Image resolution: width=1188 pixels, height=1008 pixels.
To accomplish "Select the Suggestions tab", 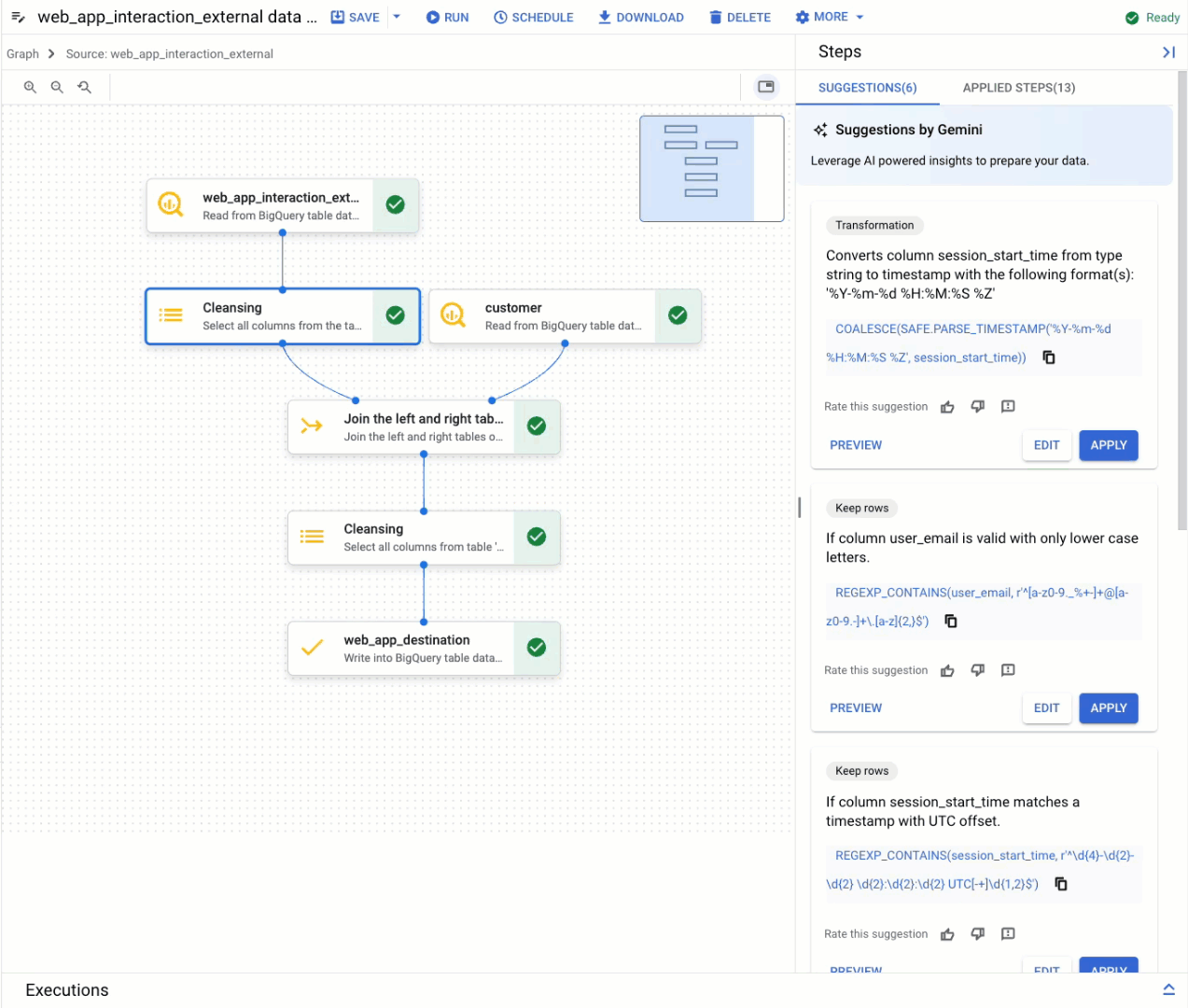I will tap(867, 88).
